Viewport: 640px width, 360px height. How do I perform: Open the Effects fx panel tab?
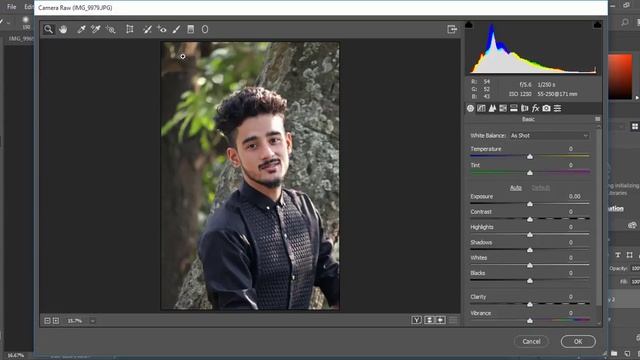536,108
